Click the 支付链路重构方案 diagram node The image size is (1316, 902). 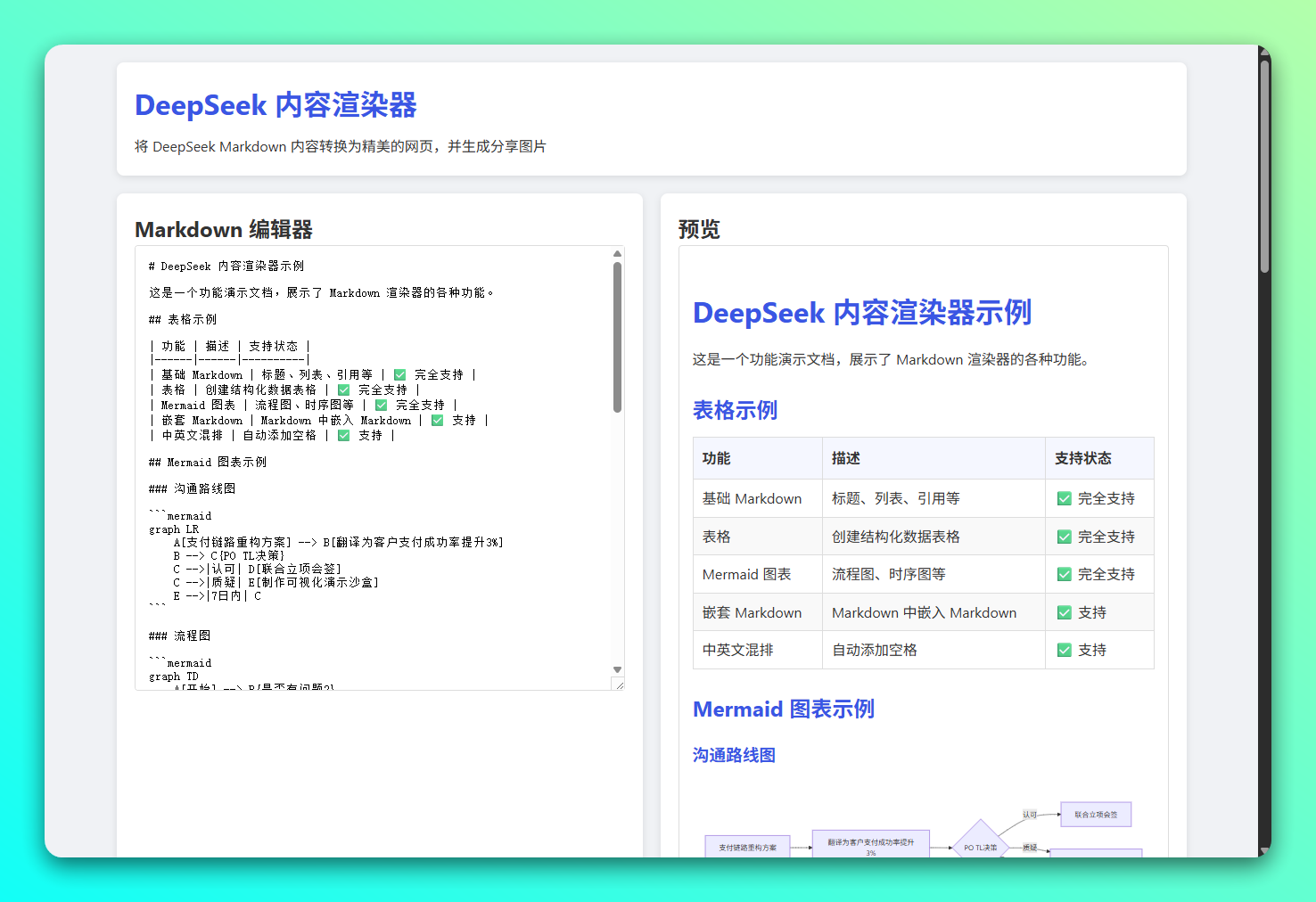[x=747, y=847]
